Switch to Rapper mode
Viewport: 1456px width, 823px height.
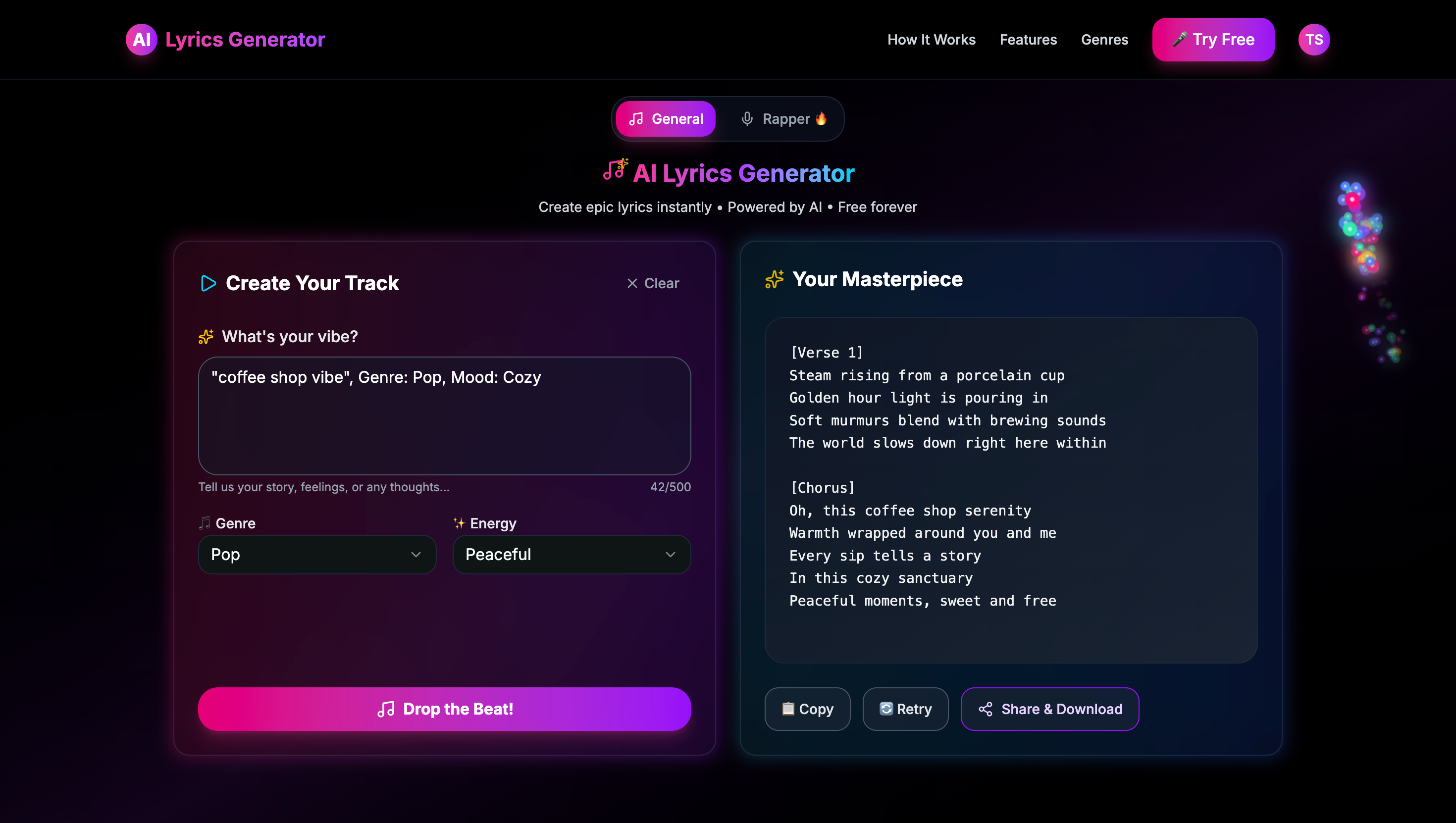tap(784, 119)
